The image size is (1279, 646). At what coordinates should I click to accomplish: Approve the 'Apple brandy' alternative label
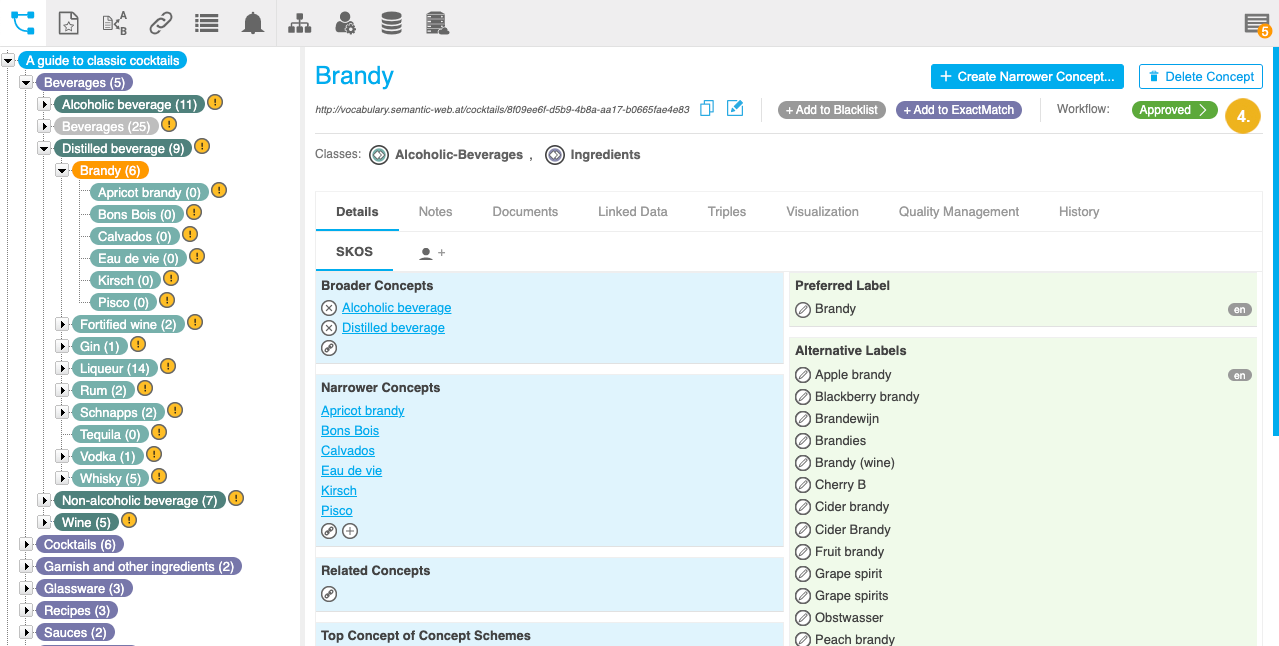[802, 374]
